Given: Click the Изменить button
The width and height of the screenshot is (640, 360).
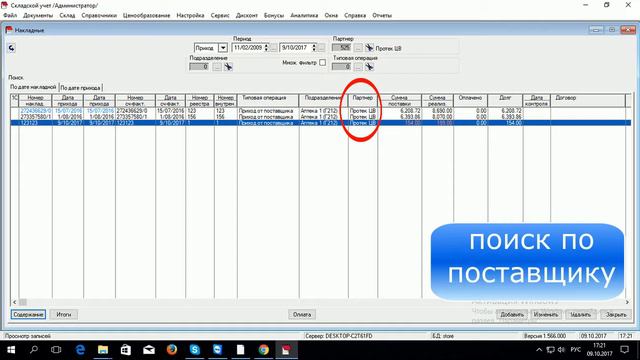Looking at the screenshot, I should coord(546,315).
